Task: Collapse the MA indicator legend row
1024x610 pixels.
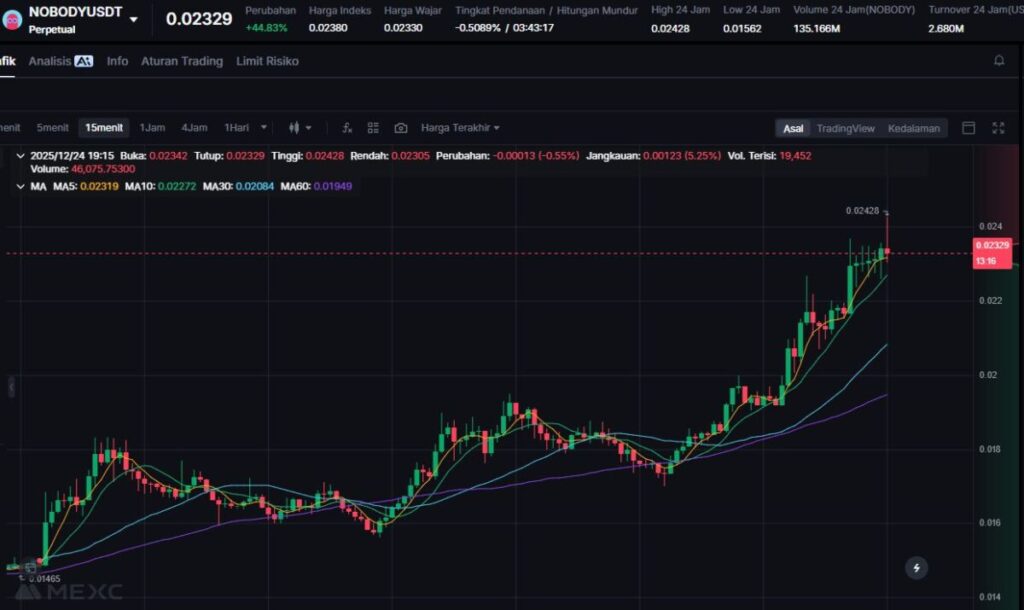Action: point(21,186)
